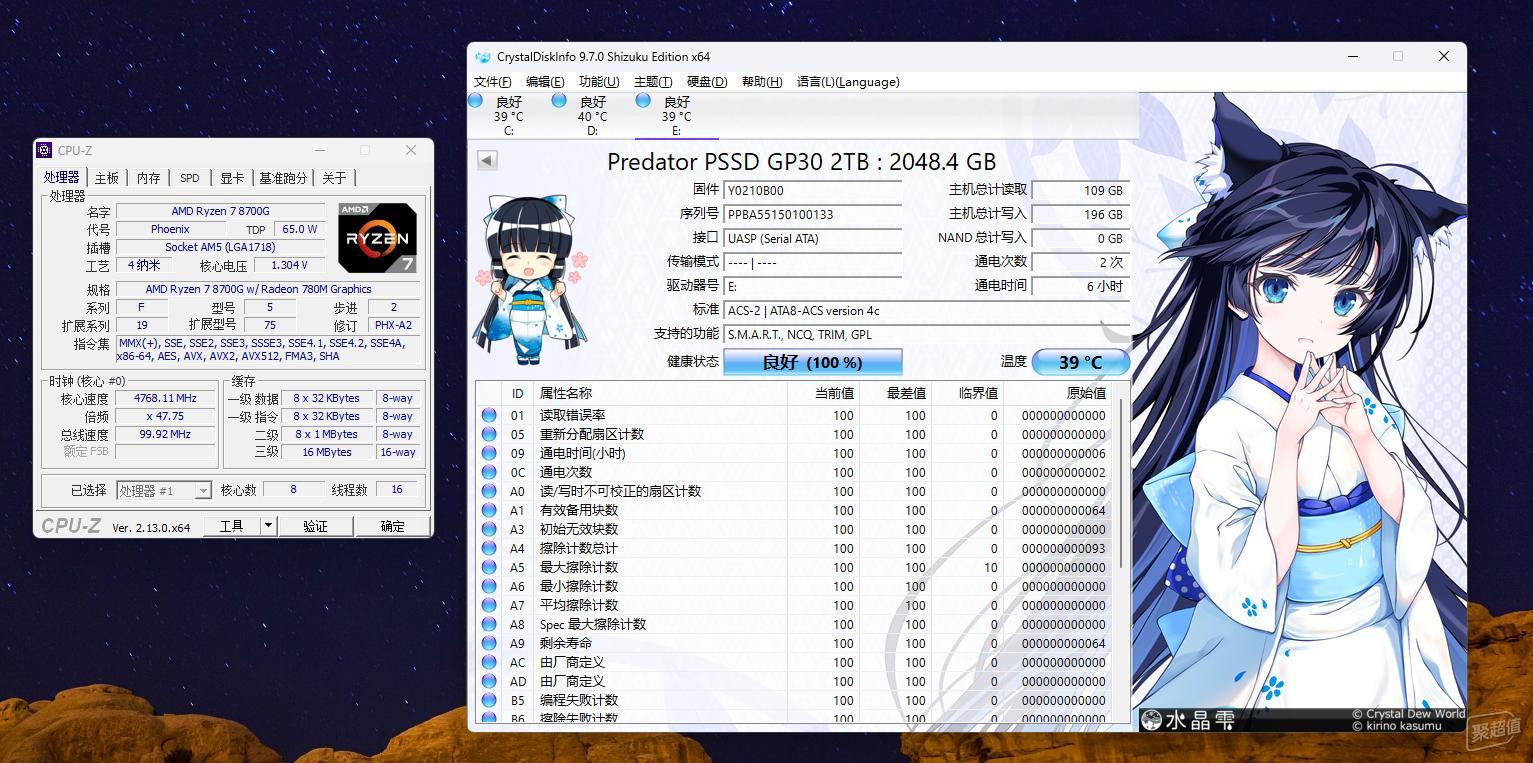Click status orb for attribute 01 read error rate
Image resolution: width=1533 pixels, height=763 pixels.
point(489,415)
